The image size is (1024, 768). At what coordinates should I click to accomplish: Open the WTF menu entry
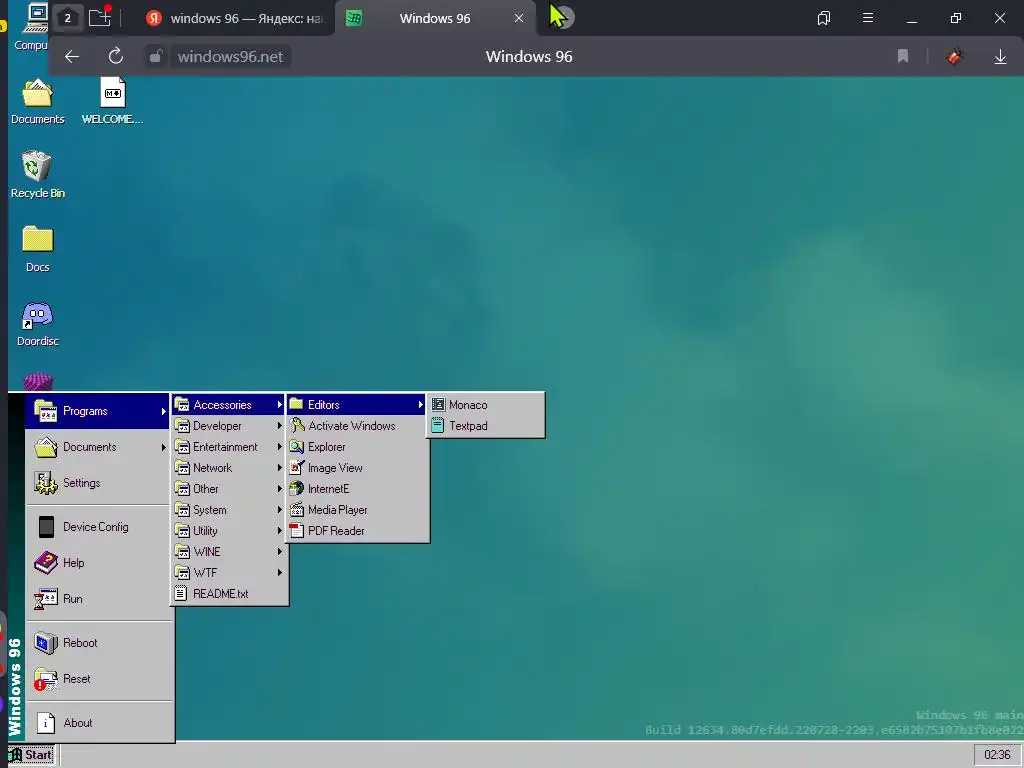point(229,573)
